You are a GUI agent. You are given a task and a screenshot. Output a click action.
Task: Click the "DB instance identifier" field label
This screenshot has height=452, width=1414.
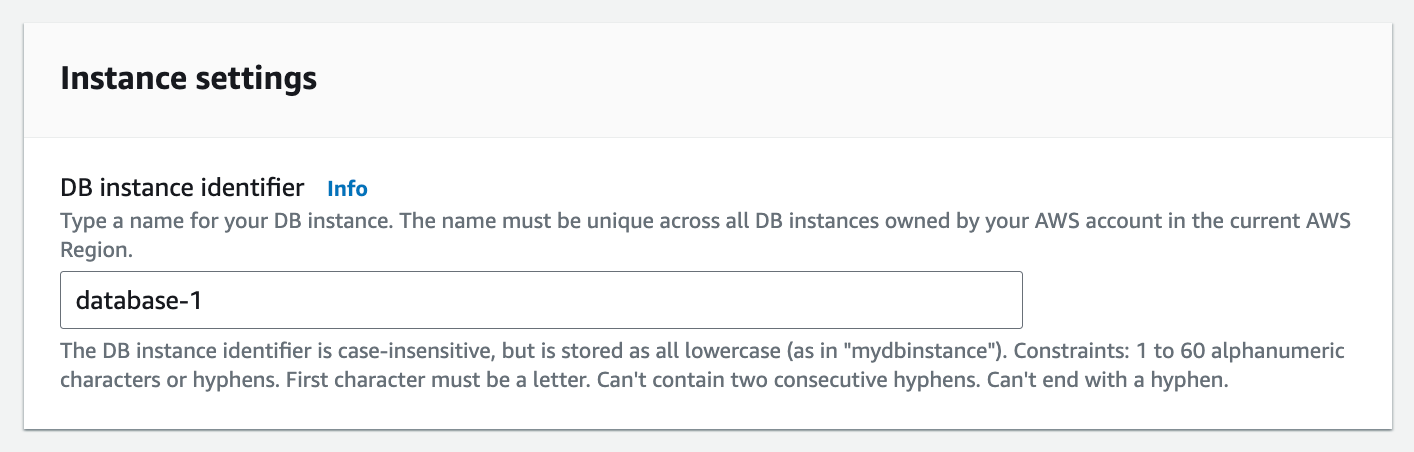(182, 187)
